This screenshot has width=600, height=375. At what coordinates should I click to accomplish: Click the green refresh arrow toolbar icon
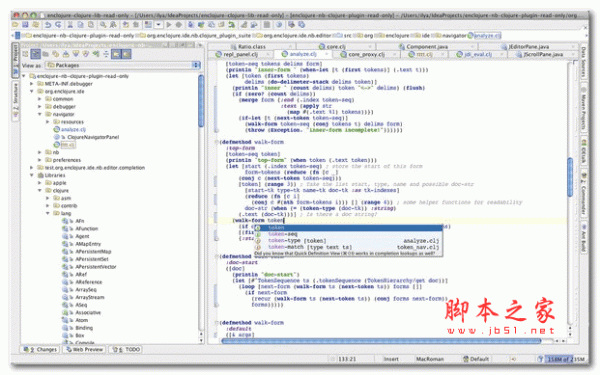pos(232,24)
